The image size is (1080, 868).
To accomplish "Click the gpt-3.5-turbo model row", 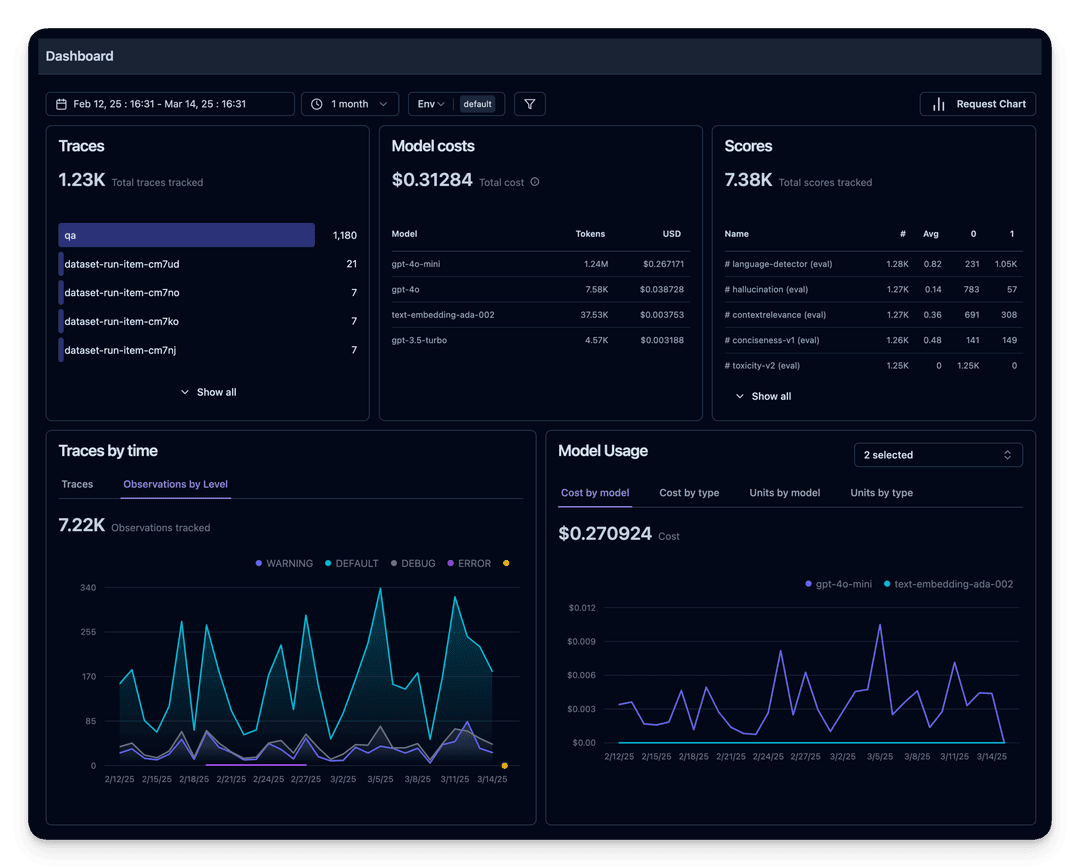I will click(540, 340).
